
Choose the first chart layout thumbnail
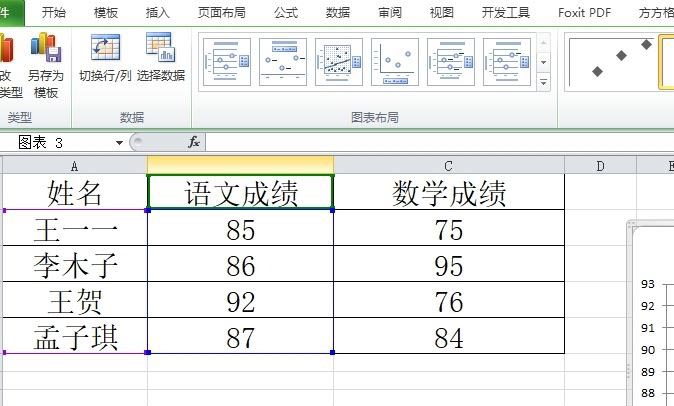click(x=227, y=62)
